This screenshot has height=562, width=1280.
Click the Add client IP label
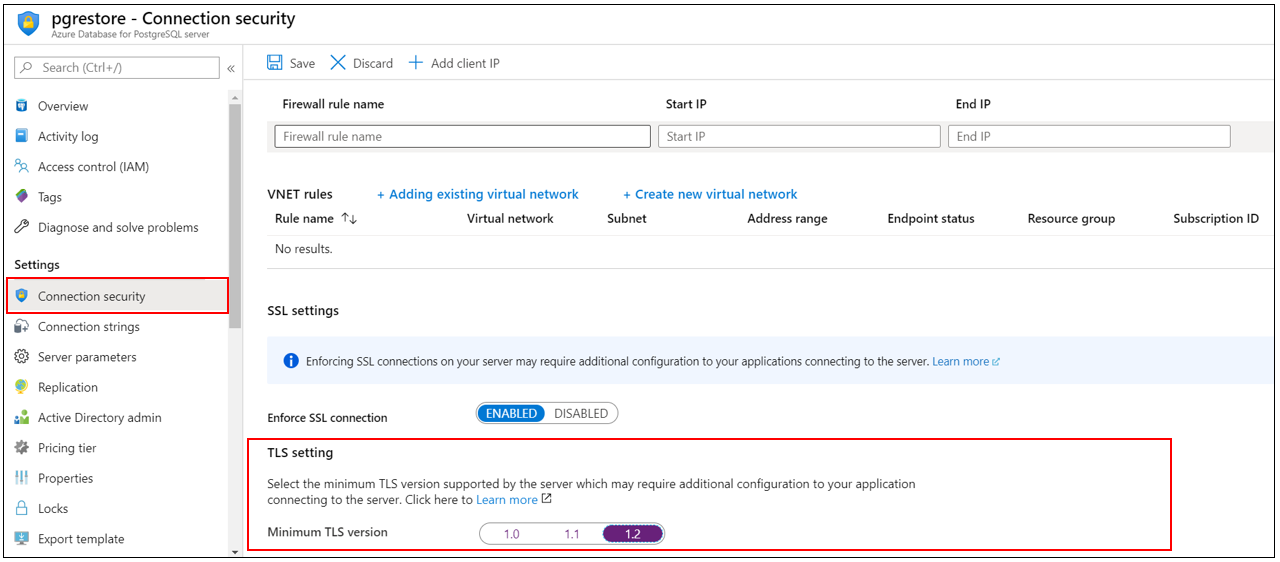tap(465, 63)
